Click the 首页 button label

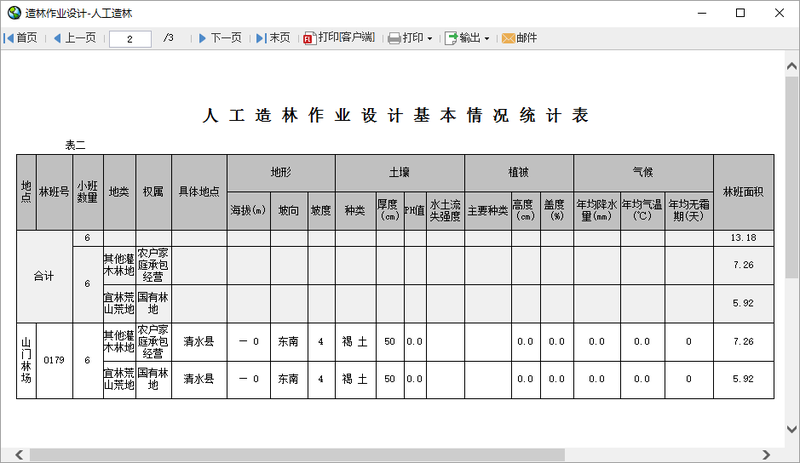(27, 38)
